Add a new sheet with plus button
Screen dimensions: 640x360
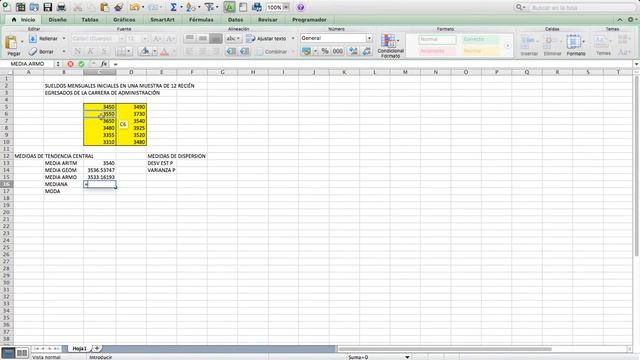[x=97, y=348]
